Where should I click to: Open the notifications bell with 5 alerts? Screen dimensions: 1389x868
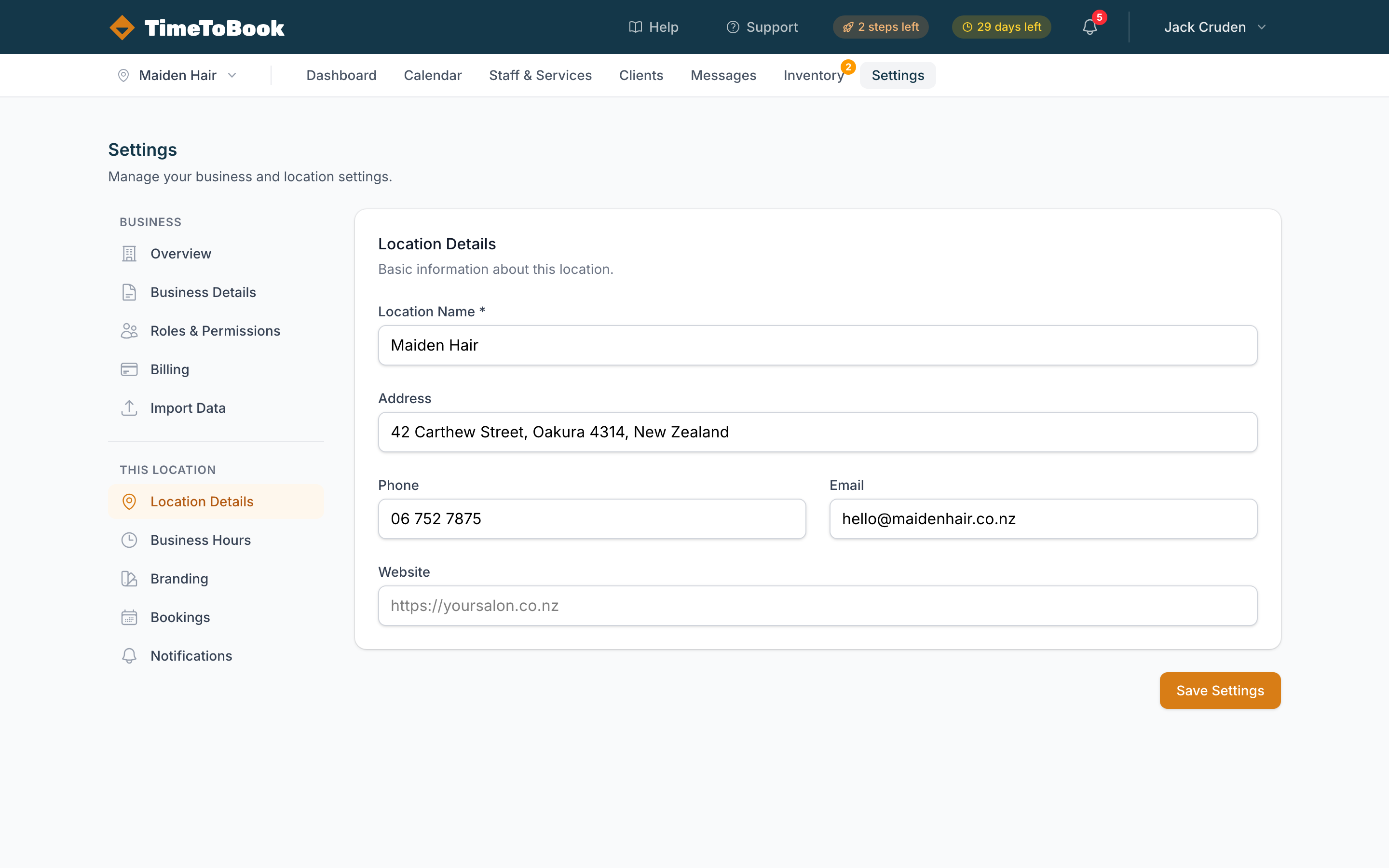coord(1089,27)
